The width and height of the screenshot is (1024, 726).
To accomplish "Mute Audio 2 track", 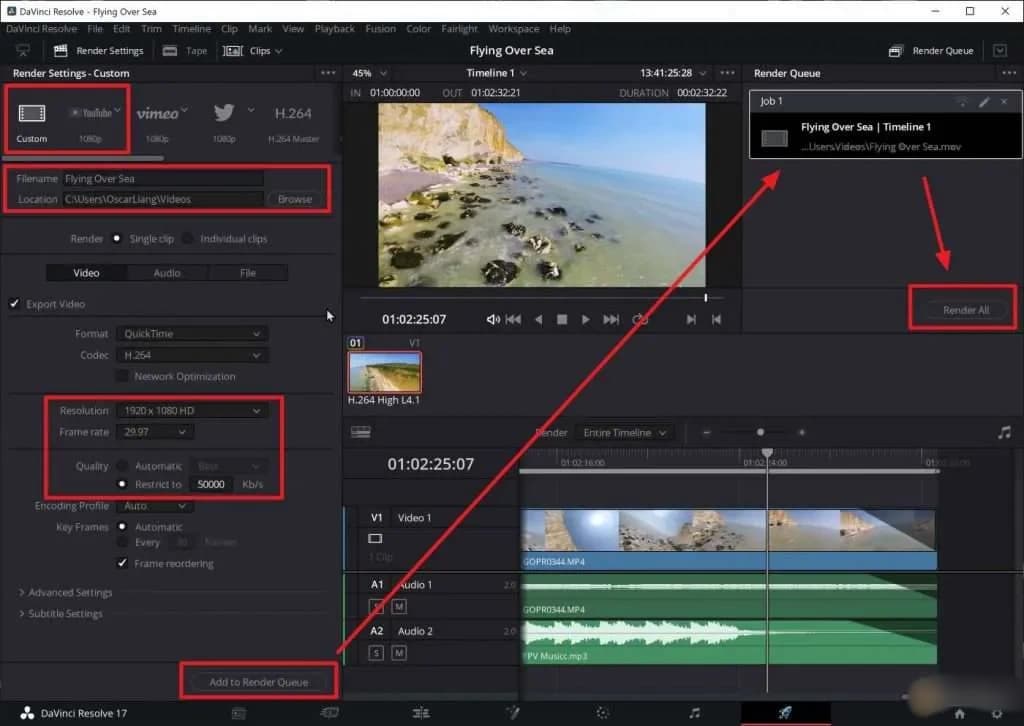I will pos(399,653).
